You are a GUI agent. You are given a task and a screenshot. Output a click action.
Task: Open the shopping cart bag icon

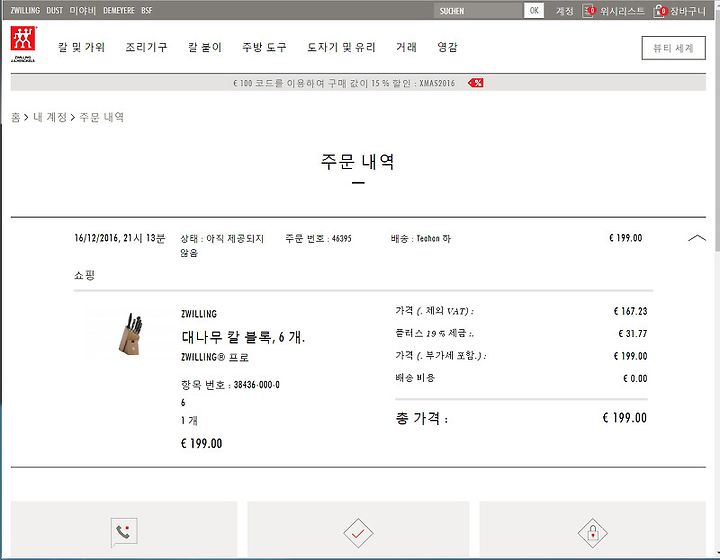[660, 11]
